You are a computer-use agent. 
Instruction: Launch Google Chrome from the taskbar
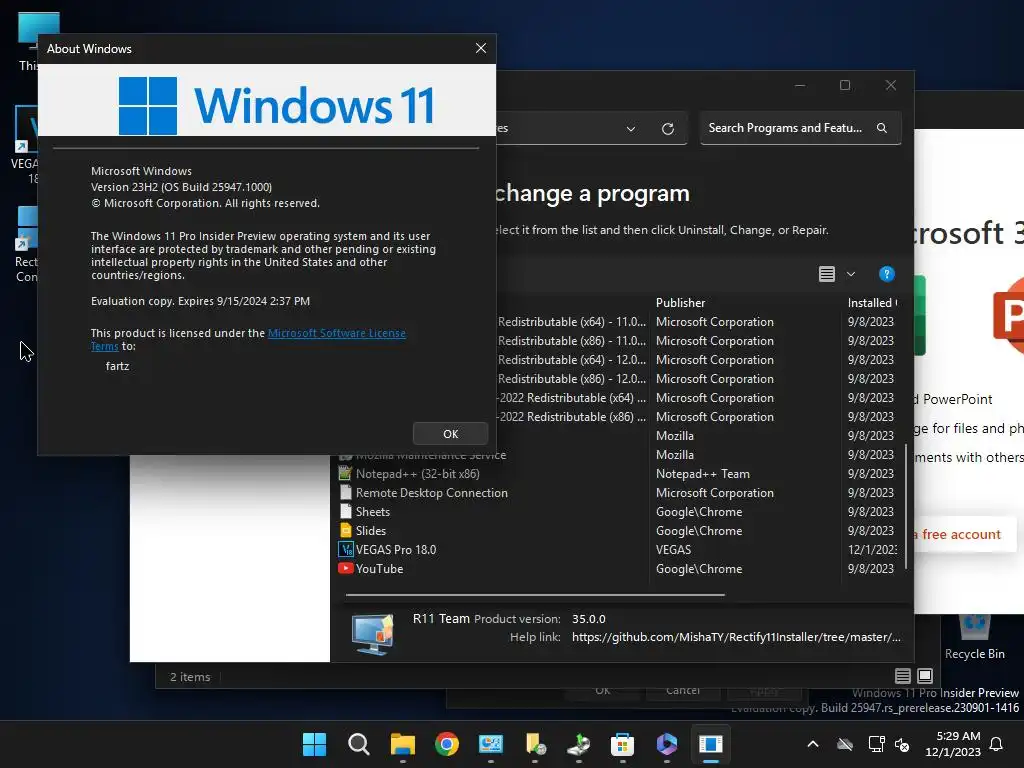point(447,744)
